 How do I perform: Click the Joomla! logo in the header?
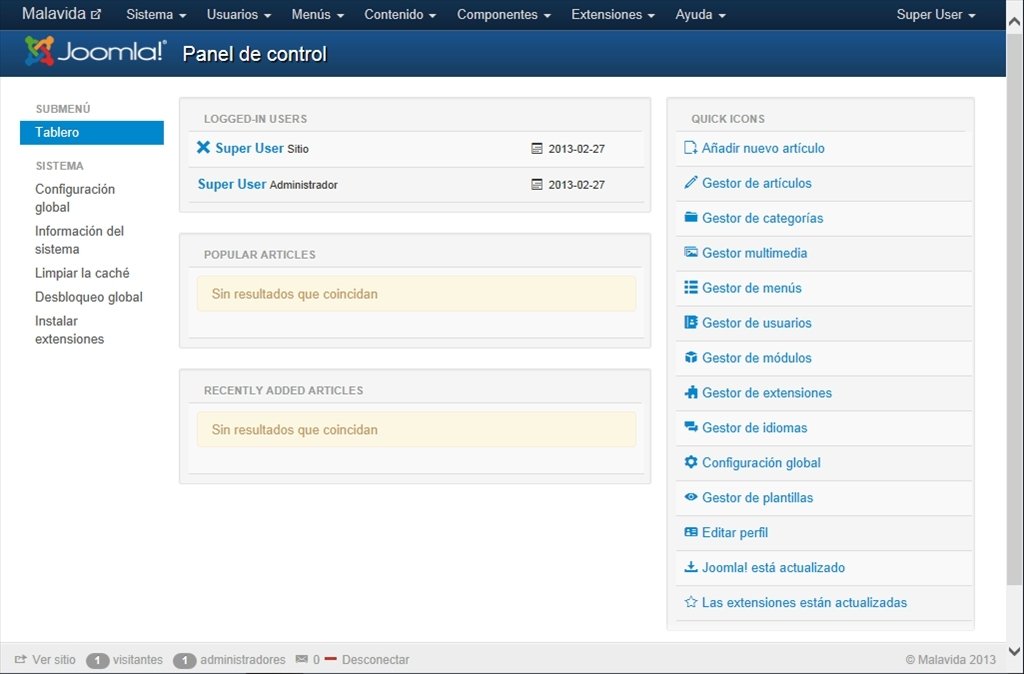pos(95,52)
